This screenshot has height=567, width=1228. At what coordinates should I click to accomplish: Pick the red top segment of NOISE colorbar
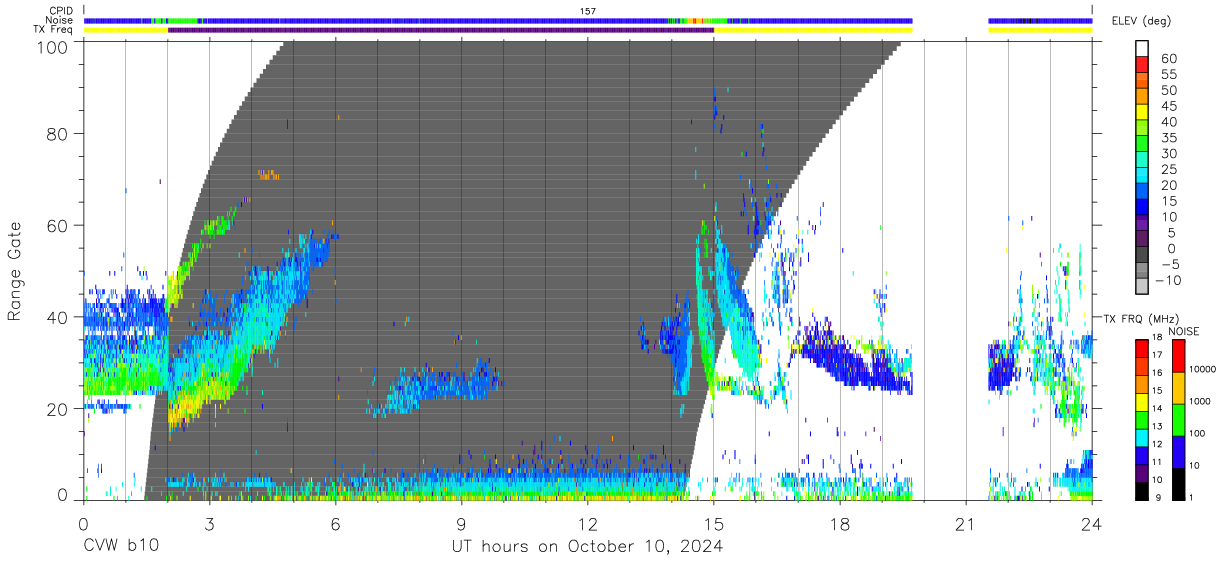click(1178, 356)
